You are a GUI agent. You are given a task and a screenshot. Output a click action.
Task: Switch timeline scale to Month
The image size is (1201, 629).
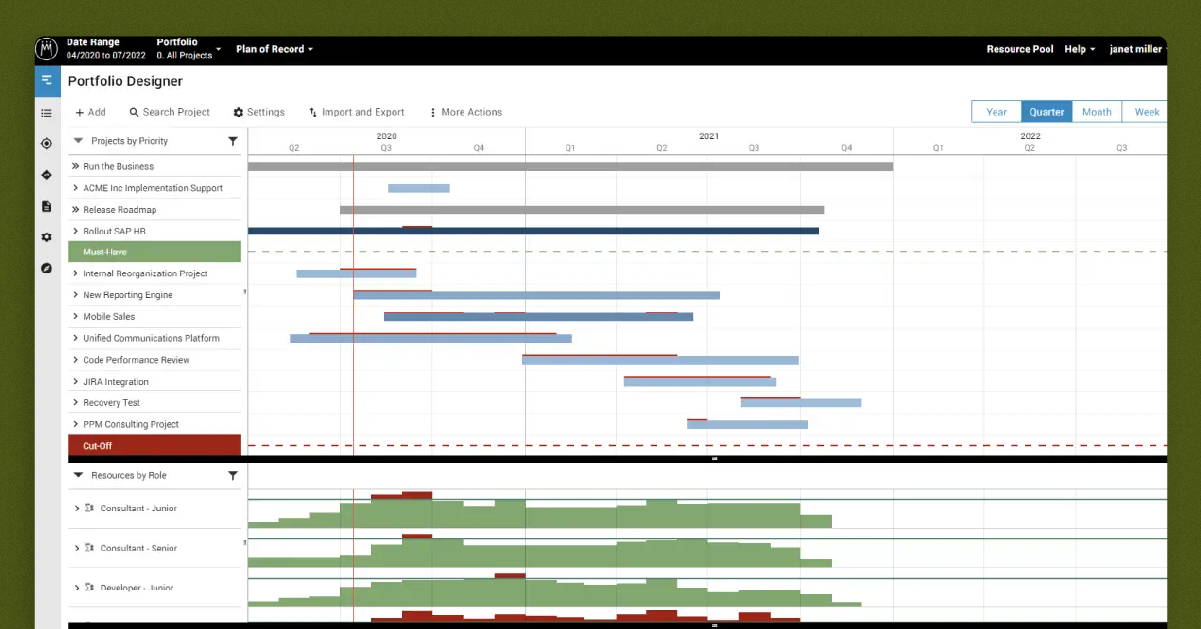pyautogui.click(x=1097, y=112)
